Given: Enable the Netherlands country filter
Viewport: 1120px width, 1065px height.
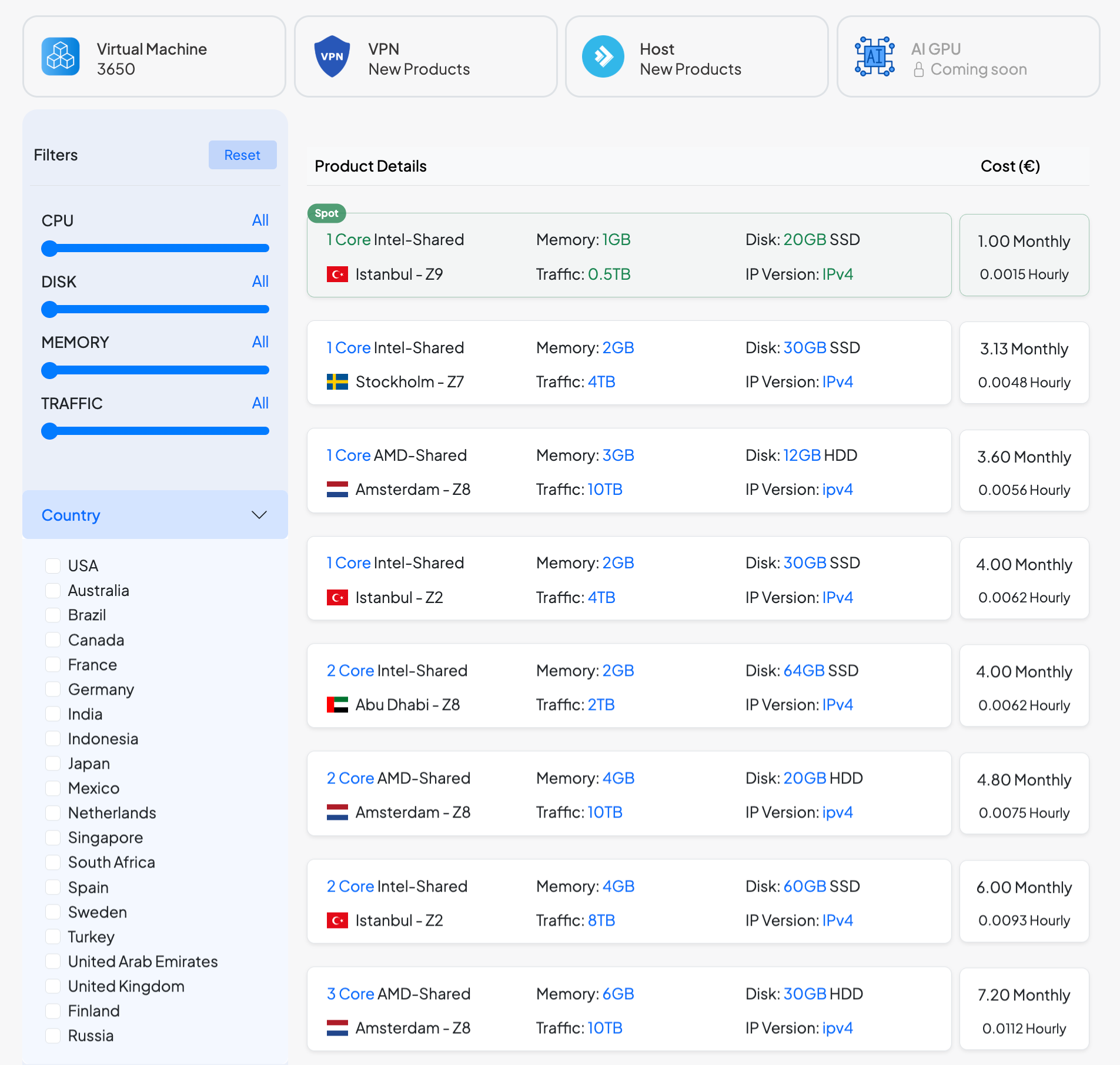Looking at the screenshot, I should coord(54,813).
